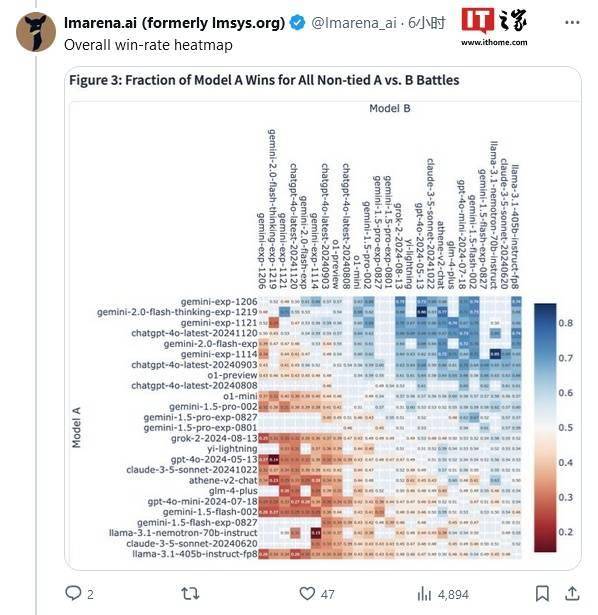Click the repost arrows icon
The width and height of the screenshot is (598, 615).
pos(190,594)
